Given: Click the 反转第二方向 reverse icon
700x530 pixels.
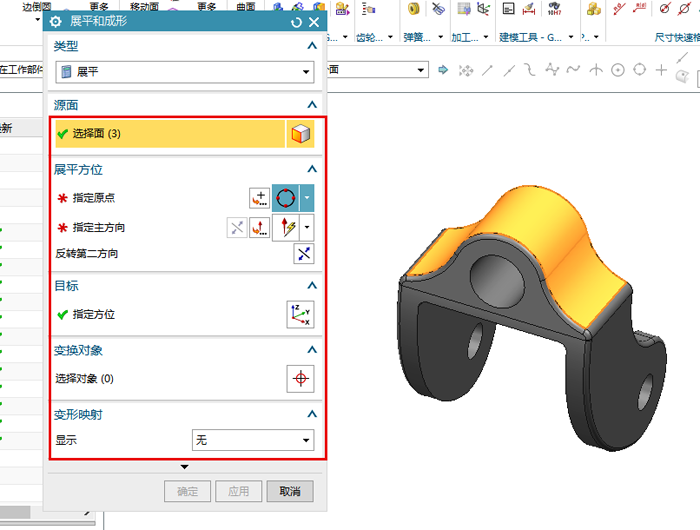Looking at the screenshot, I should (302, 254).
